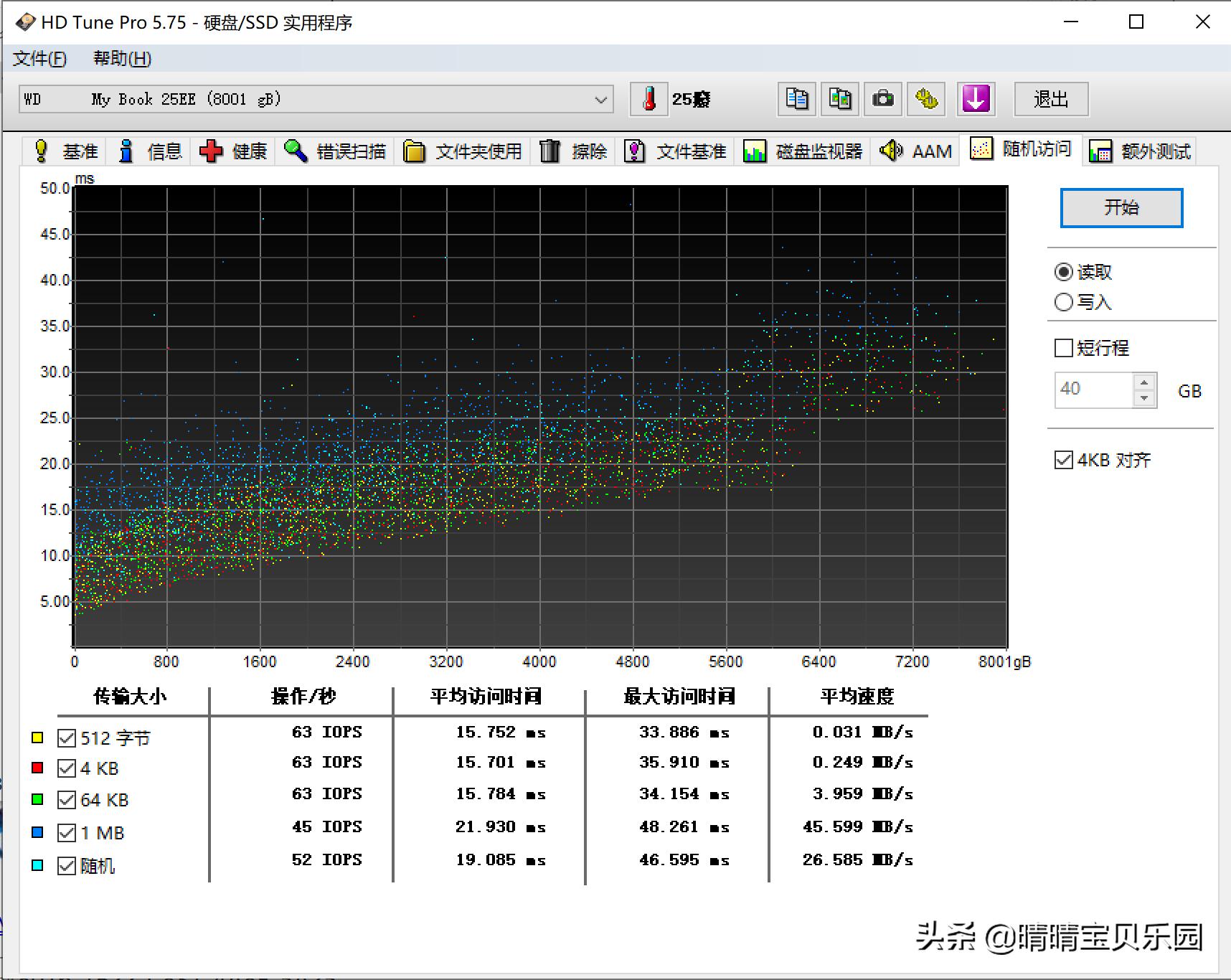Expand the WD My Book drive dropdown

601,100
